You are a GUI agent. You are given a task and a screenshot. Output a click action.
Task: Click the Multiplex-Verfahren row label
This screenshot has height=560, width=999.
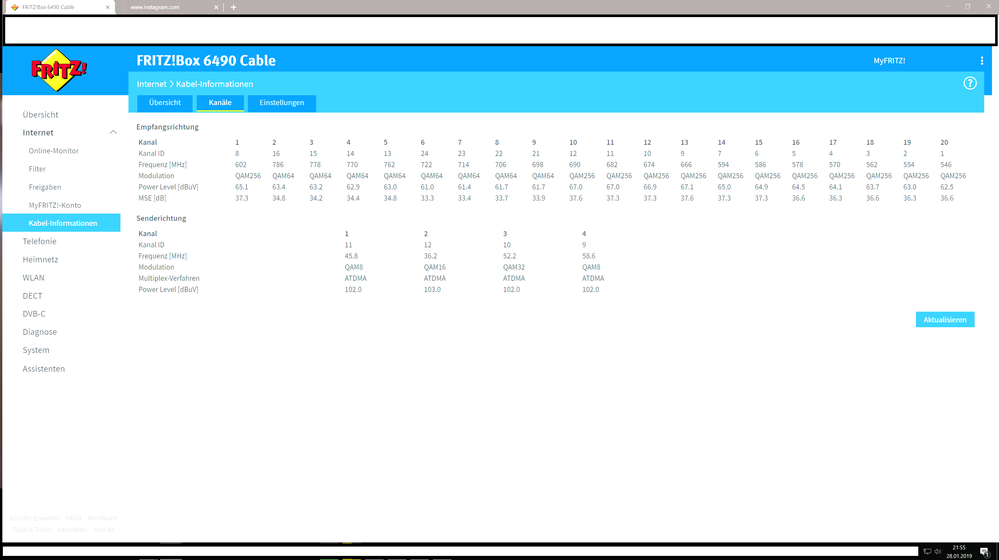(169, 278)
